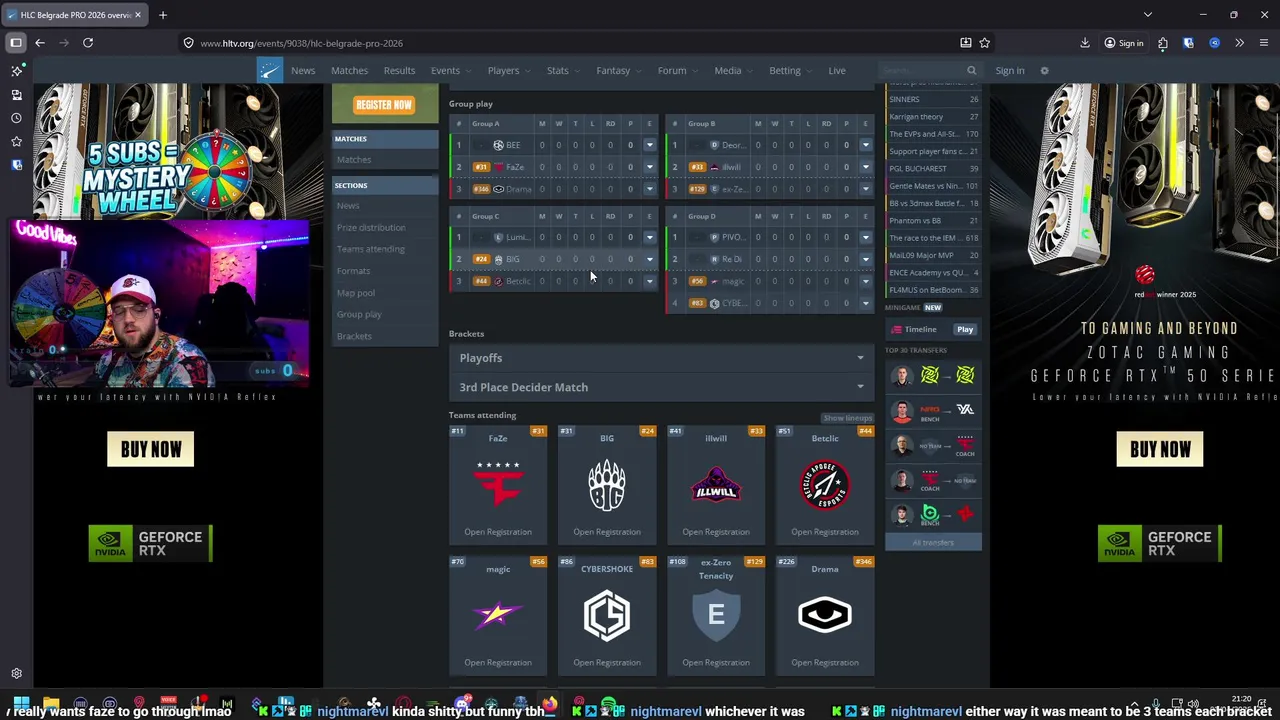Click the magic team star logo
Viewport: 1280px width, 720px height.
498,615
